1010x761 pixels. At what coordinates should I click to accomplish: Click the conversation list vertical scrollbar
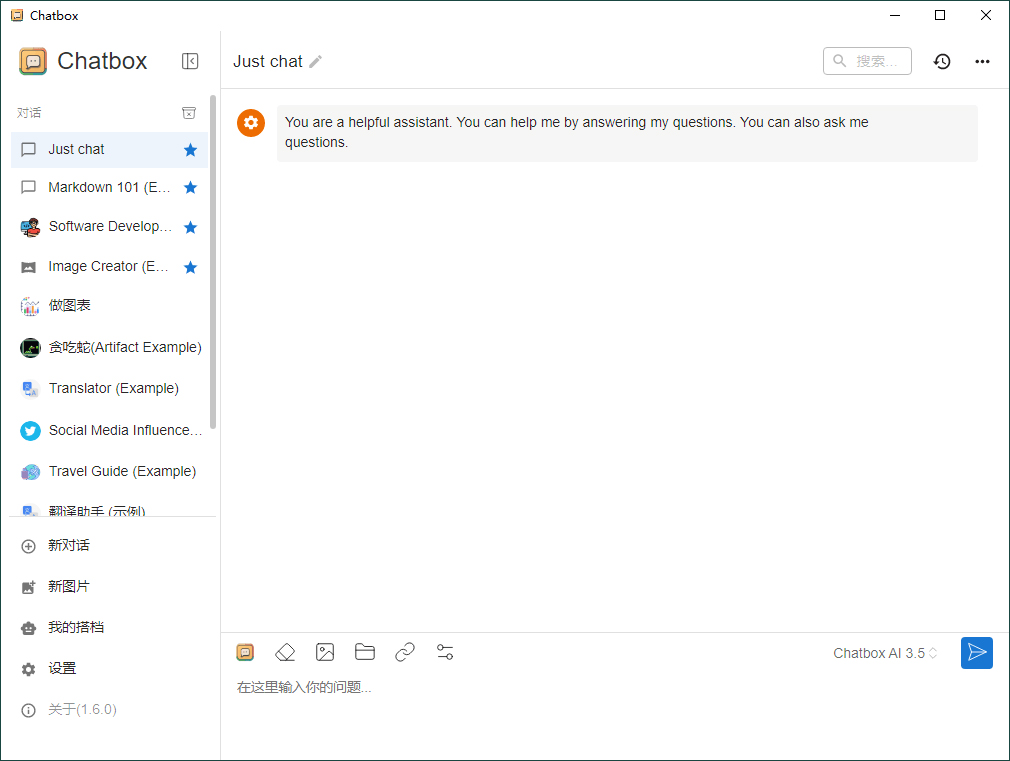click(213, 260)
